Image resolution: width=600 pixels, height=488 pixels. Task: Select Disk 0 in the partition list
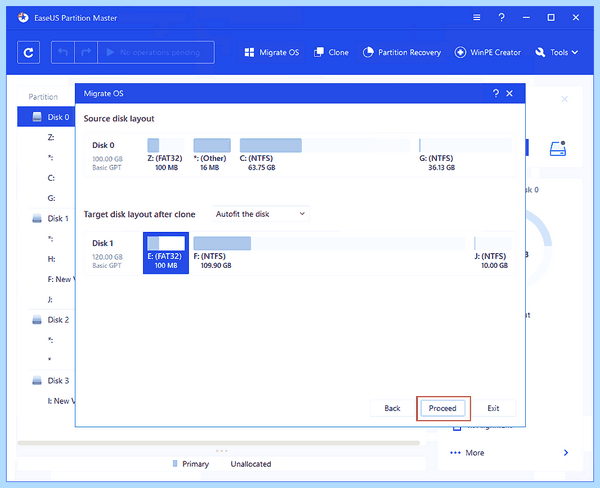click(46, 117)
